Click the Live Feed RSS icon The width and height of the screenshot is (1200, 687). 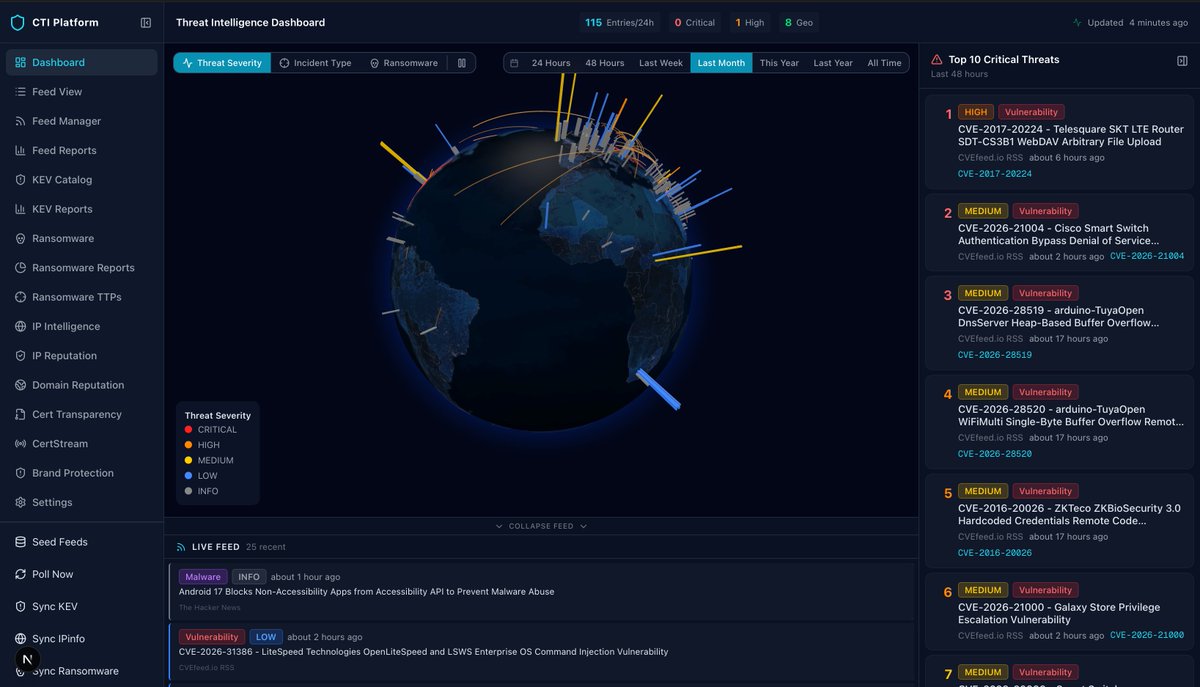tap(181, 547)
